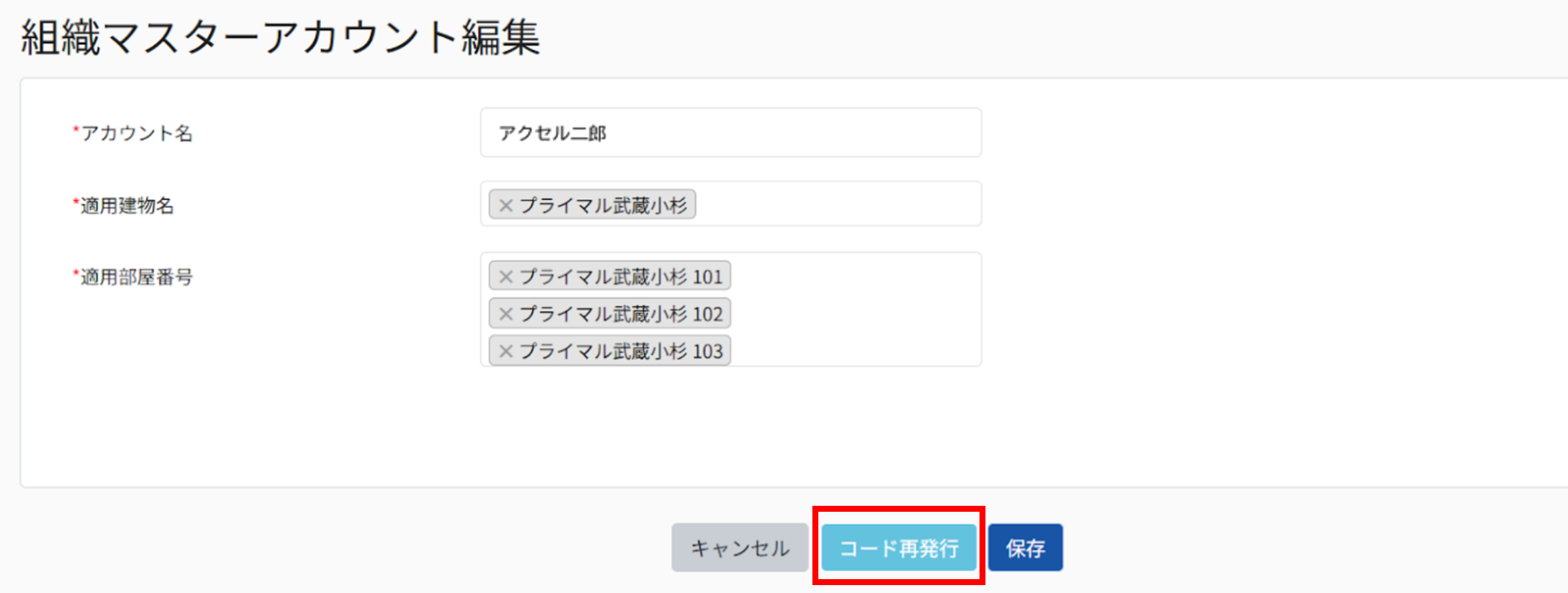Viewport: 1568px width, 593px height.
Task: Click the 組織マスターアカウント編集 page heading
Action: (281, 37)
